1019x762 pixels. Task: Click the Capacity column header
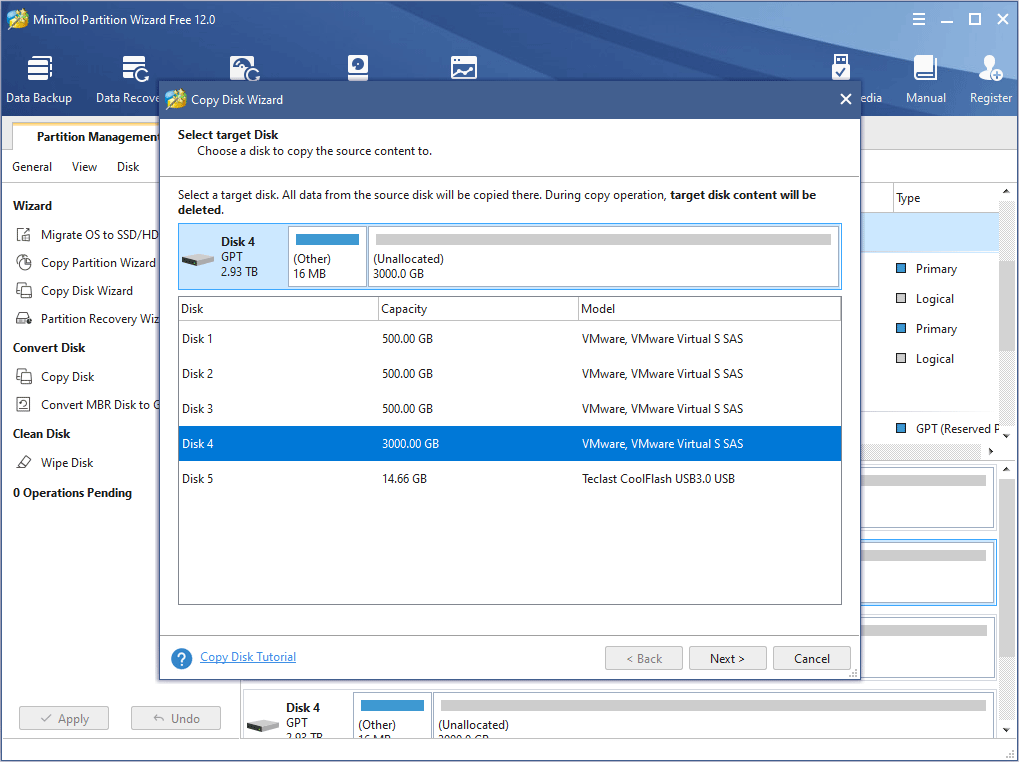478,309
